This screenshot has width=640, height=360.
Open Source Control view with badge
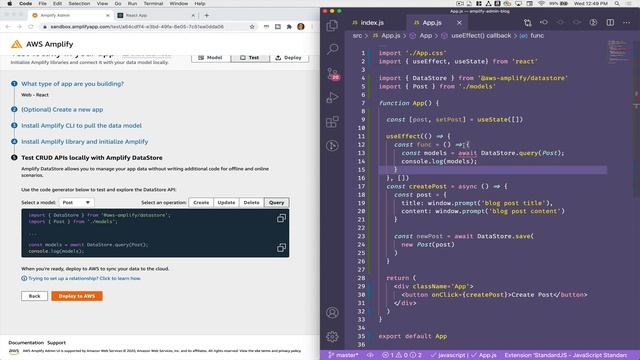click(x=333, y=74)
